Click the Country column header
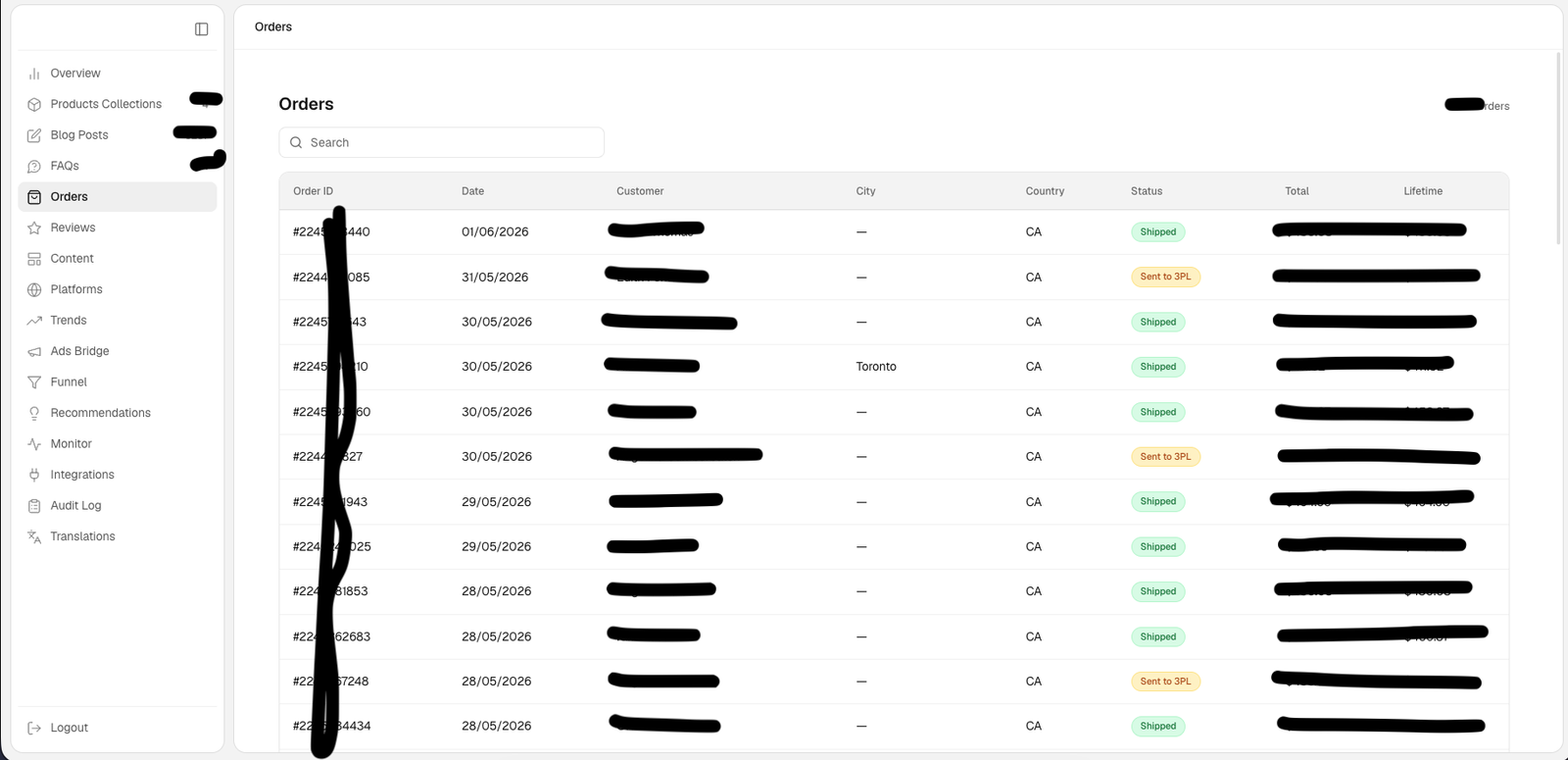Viewport: 1568px width, 760px height. click(x=1045, y=191)
